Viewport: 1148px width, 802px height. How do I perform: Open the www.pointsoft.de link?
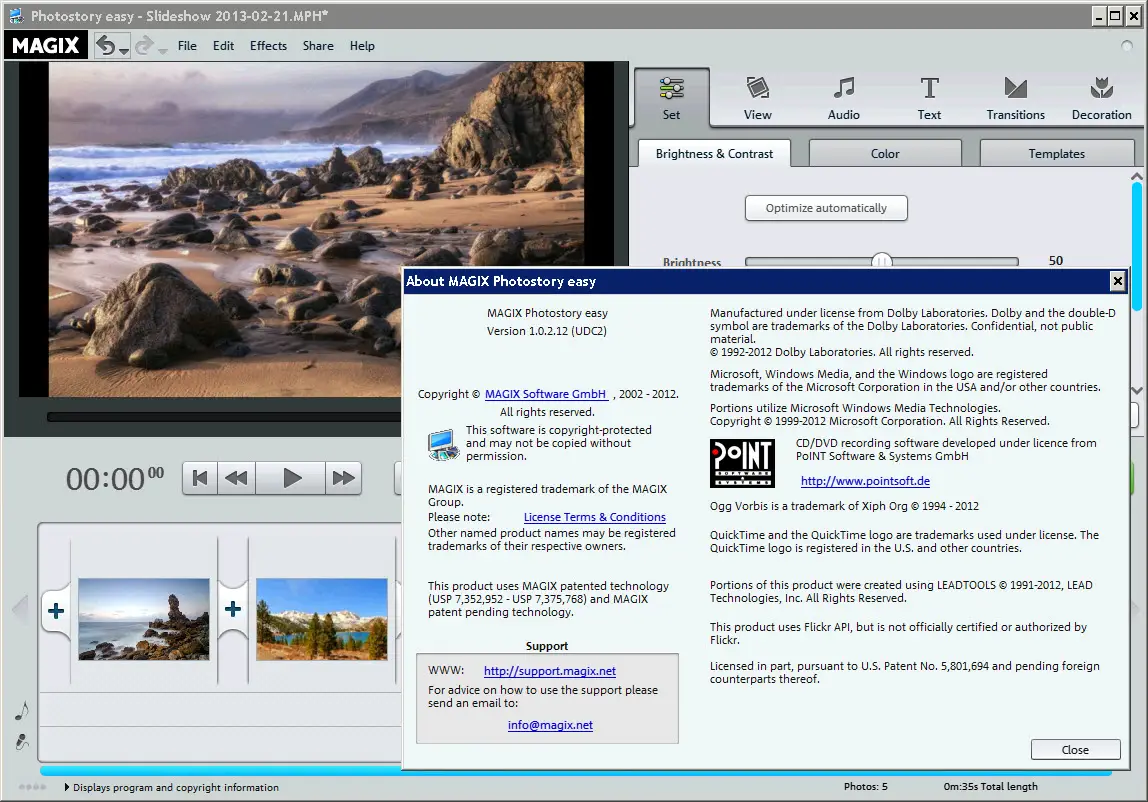point(865,481)
